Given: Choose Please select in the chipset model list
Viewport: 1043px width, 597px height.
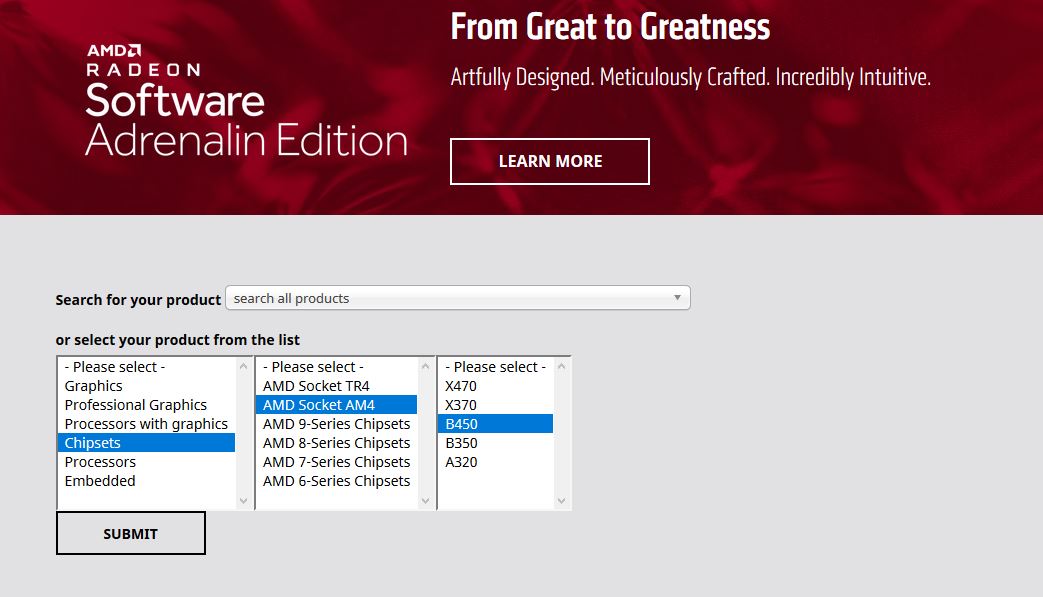Looking at the screenshot, I should point(496,367).
